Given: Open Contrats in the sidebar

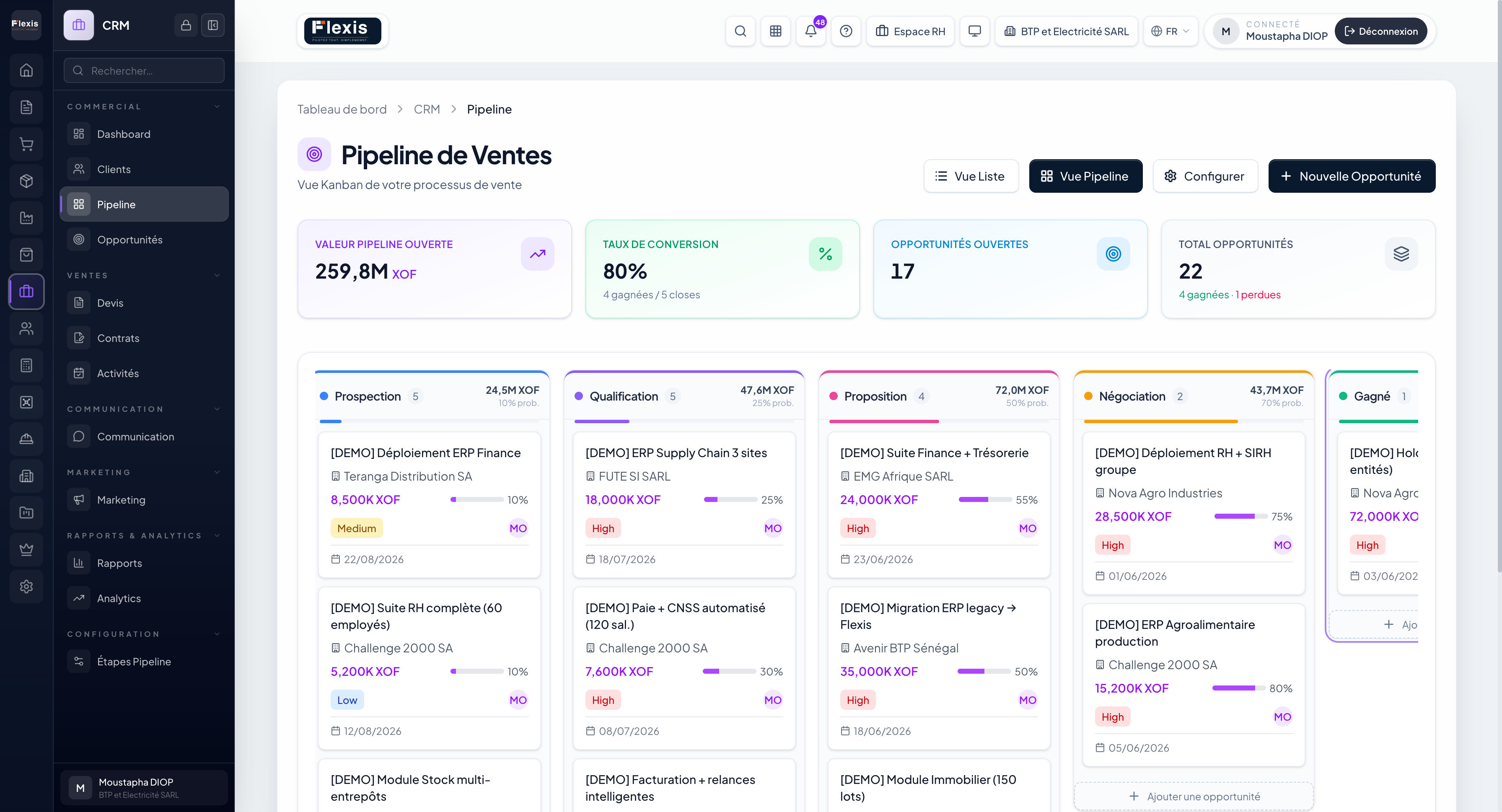Looking at the screenshot, I should click(144, 338).
